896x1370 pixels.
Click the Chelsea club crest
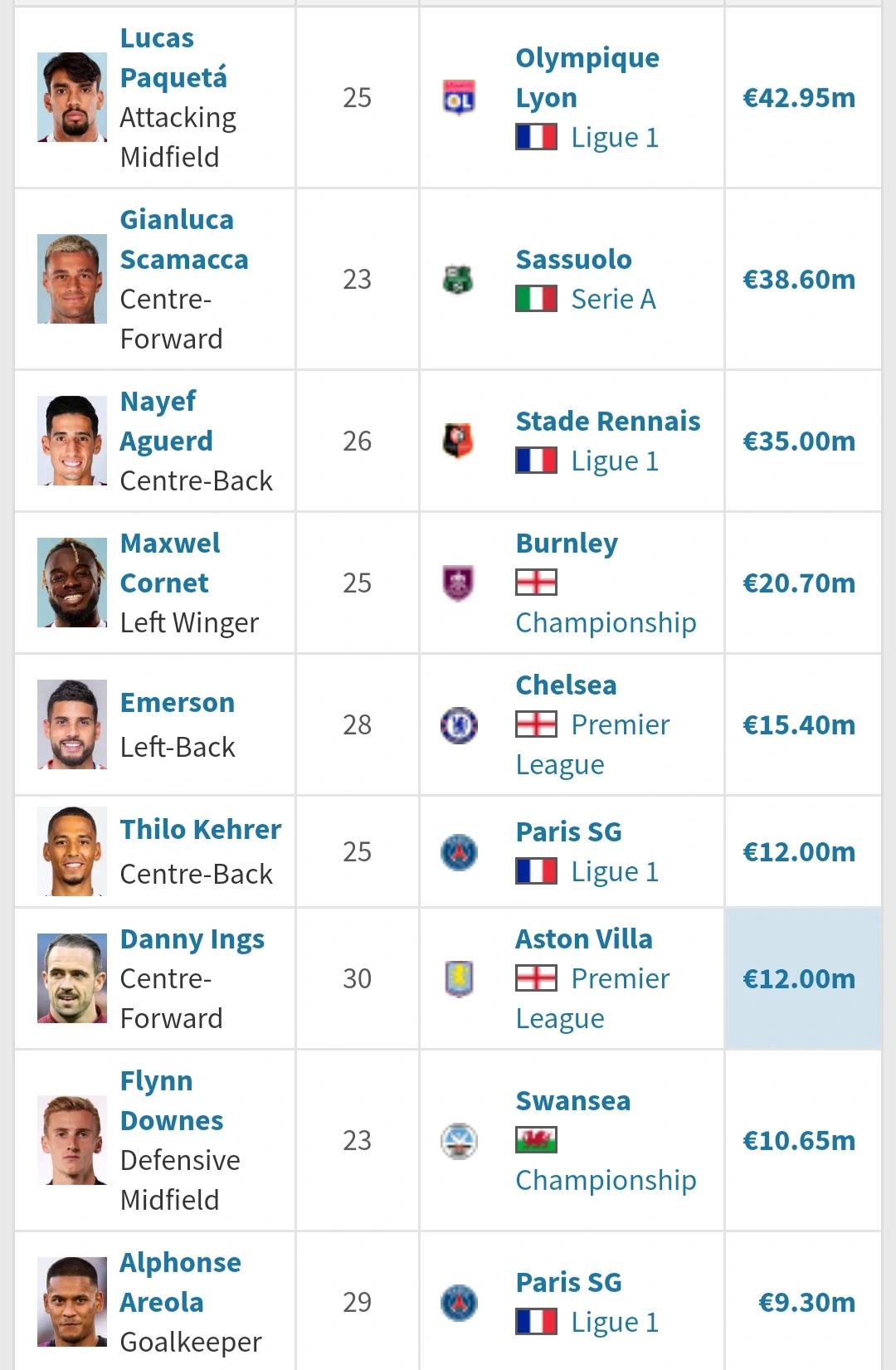coord(459,725)
